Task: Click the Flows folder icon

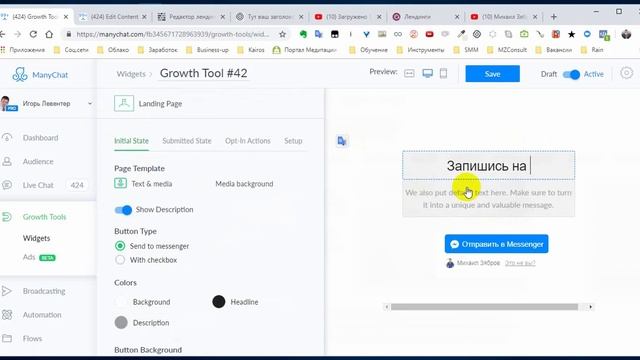Action: (x=7, y=338)
